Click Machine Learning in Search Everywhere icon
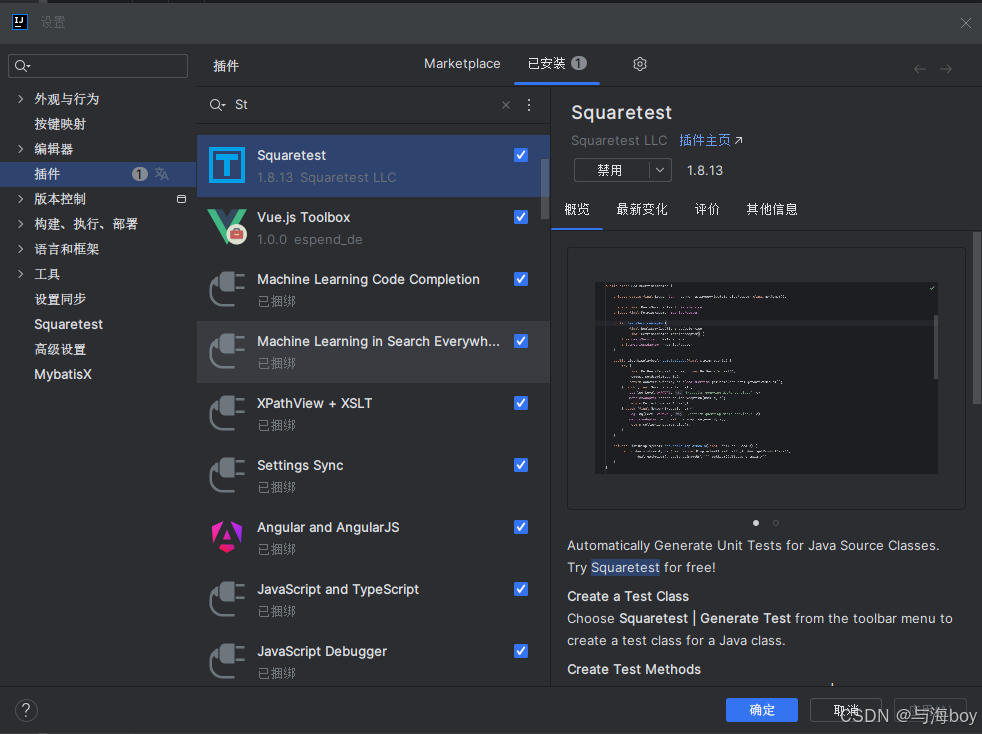The image size is (982, 734). click(x=227, y=351)
